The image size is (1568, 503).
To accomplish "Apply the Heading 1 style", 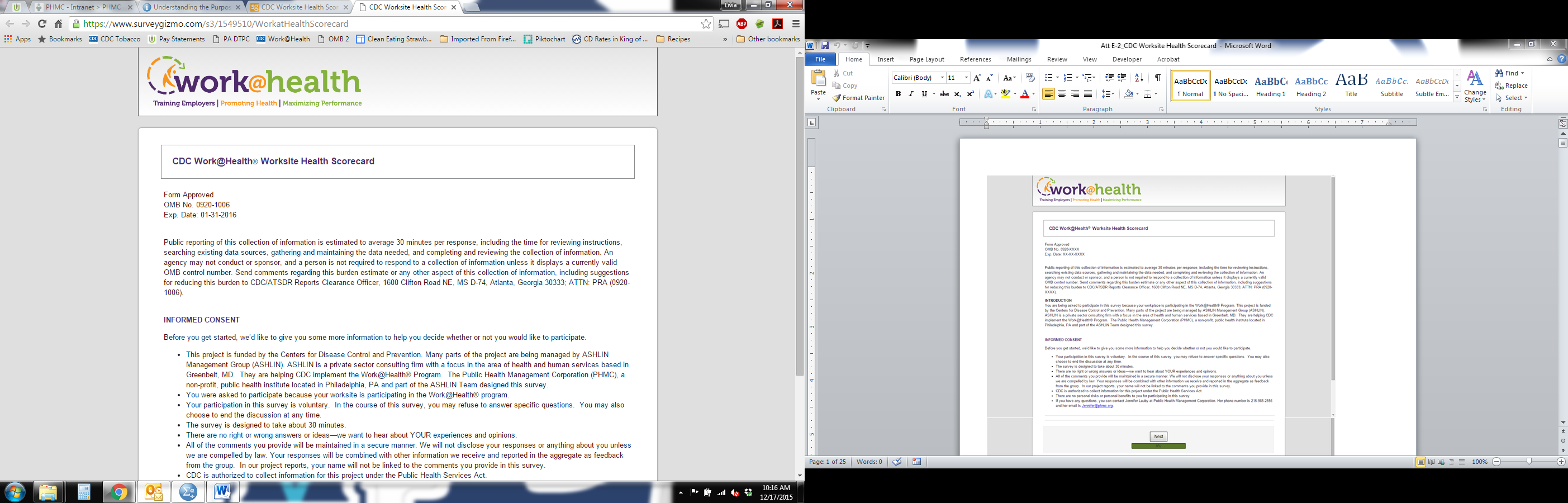I will [1270, 86].
